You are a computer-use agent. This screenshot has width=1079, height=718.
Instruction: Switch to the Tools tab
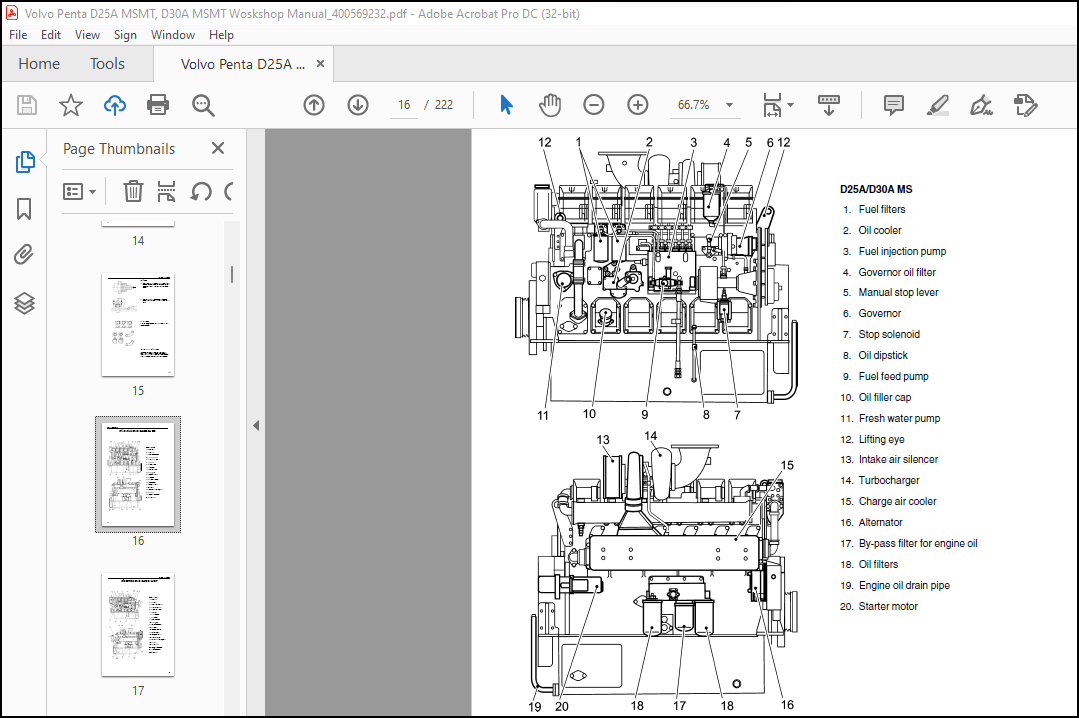point(107,64)
